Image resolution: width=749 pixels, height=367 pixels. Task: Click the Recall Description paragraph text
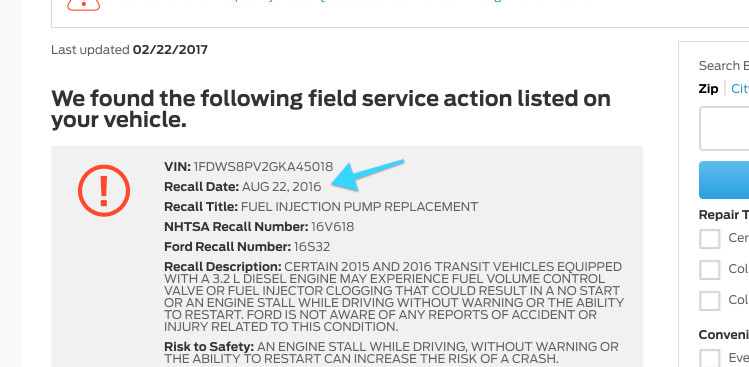394,296
